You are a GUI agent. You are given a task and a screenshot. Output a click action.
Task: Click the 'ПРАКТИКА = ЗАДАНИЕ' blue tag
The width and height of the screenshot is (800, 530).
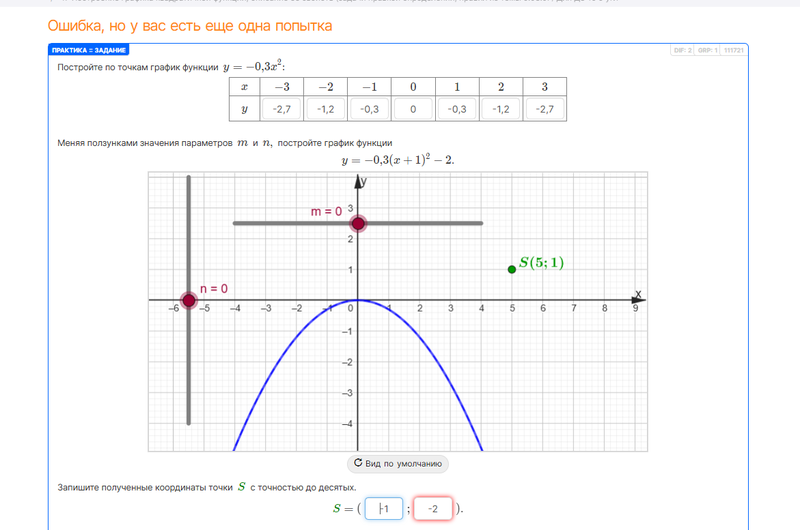[x=89, y=50]
